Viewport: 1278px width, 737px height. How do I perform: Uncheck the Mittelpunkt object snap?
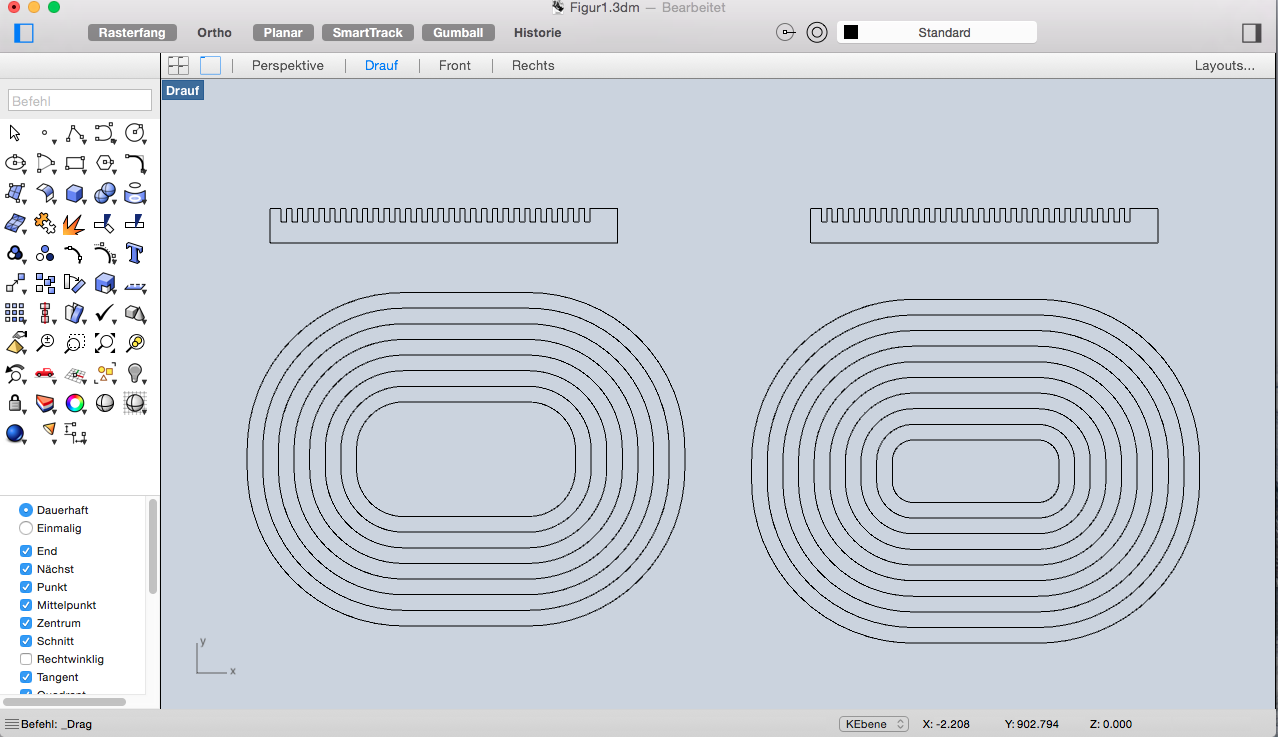(26, 605)
